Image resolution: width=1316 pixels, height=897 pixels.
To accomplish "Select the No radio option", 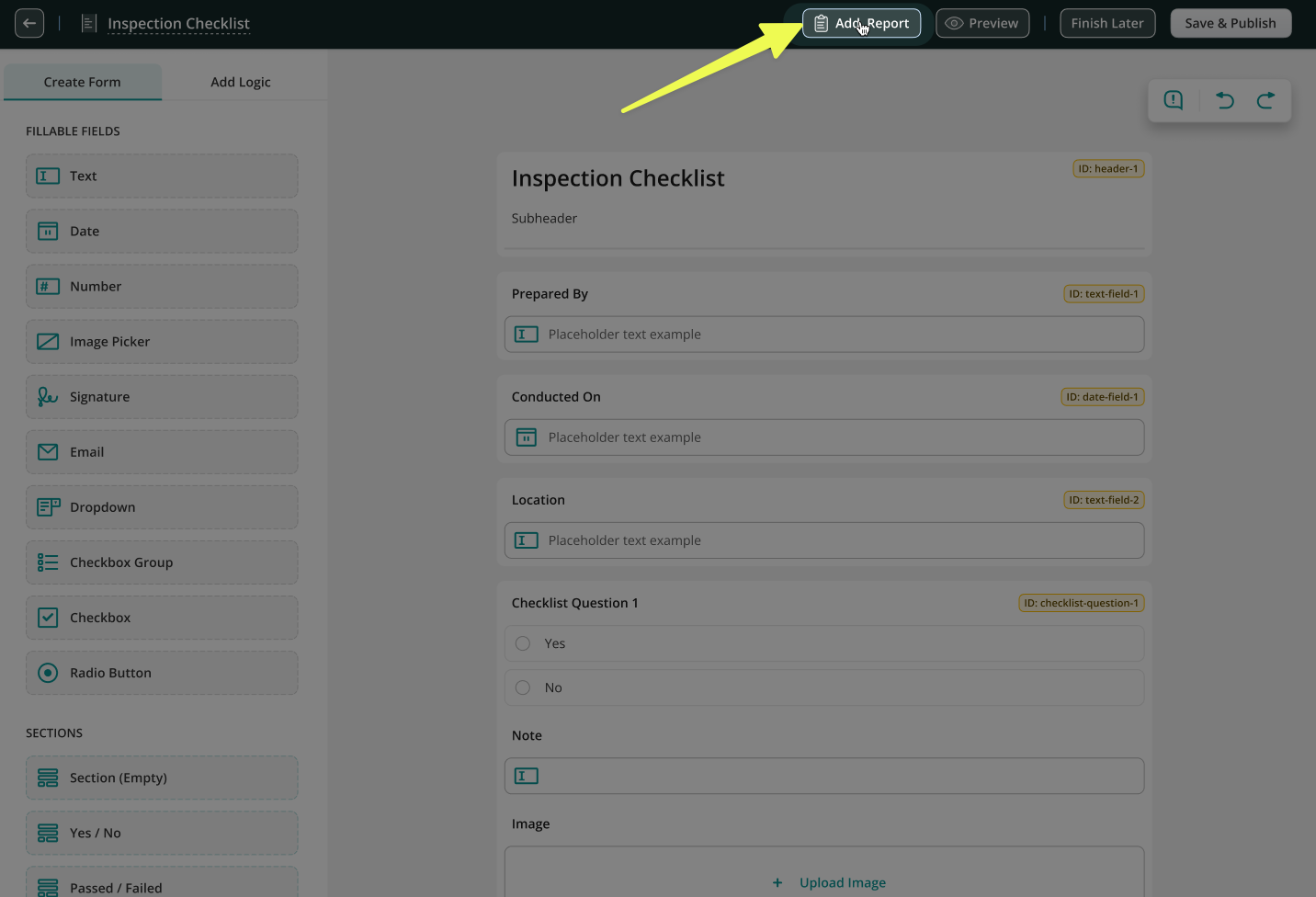I will [523, 687].
